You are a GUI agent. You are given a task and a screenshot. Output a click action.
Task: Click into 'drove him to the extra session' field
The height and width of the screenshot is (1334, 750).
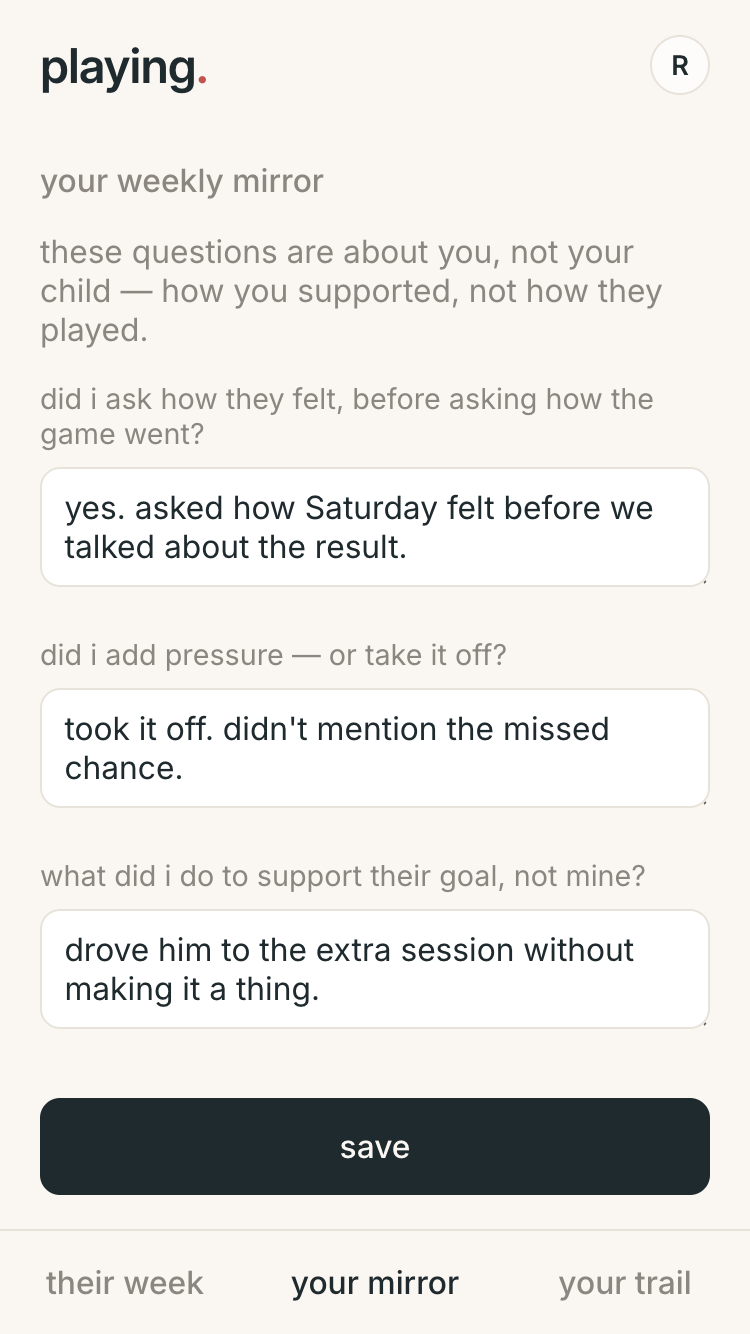pos(375,969)
